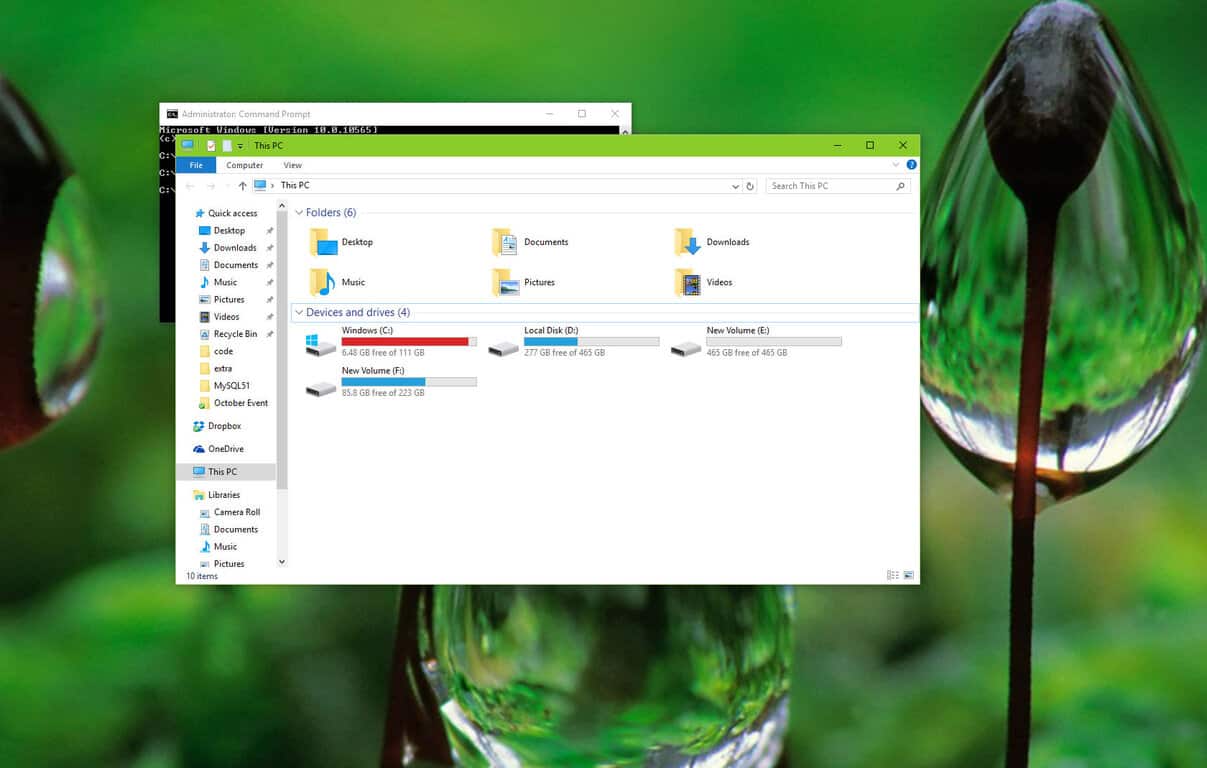This screenshot has height=768, width=1207.
Task: Click the Up one level arrow
Action: tap(242, 186)
